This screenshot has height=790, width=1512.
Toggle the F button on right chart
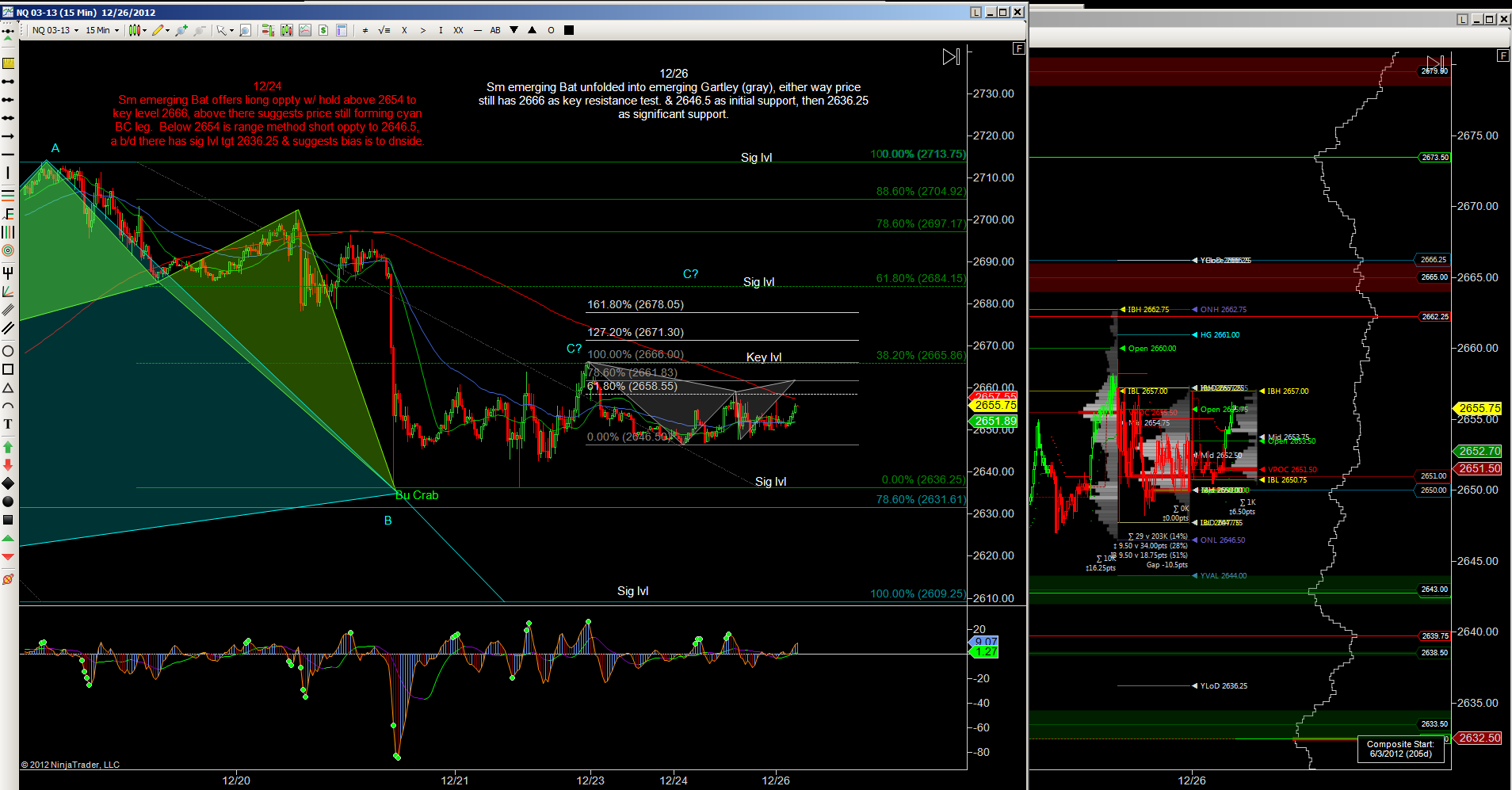point(1502,55)
